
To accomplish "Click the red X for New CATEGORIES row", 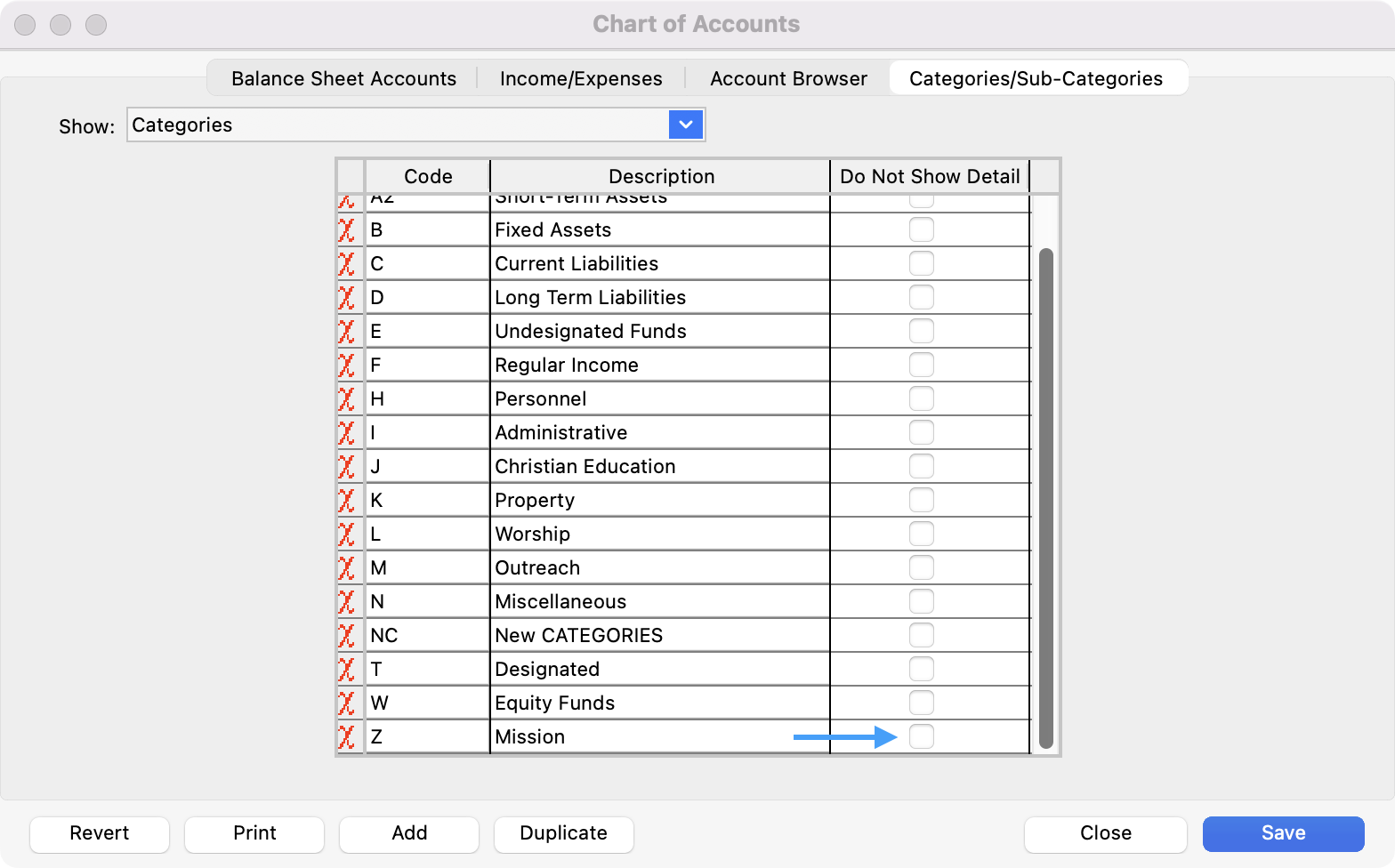I will point(347,636).
